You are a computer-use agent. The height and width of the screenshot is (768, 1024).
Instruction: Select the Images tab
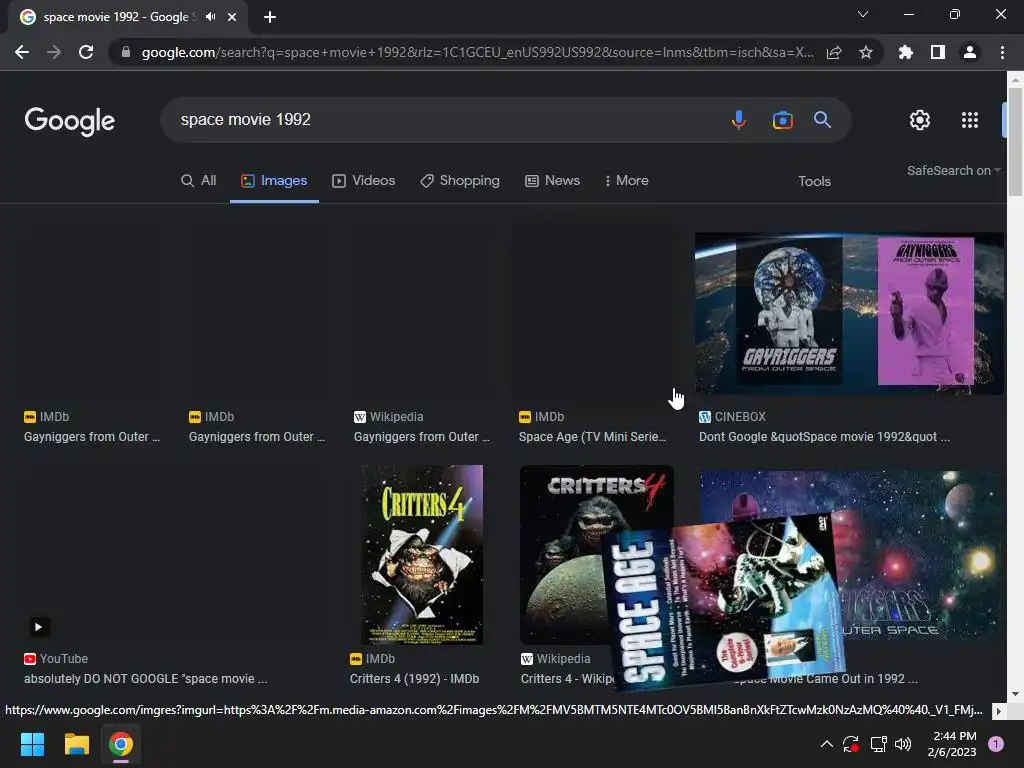pyautogui.click(x=274, y=181)
